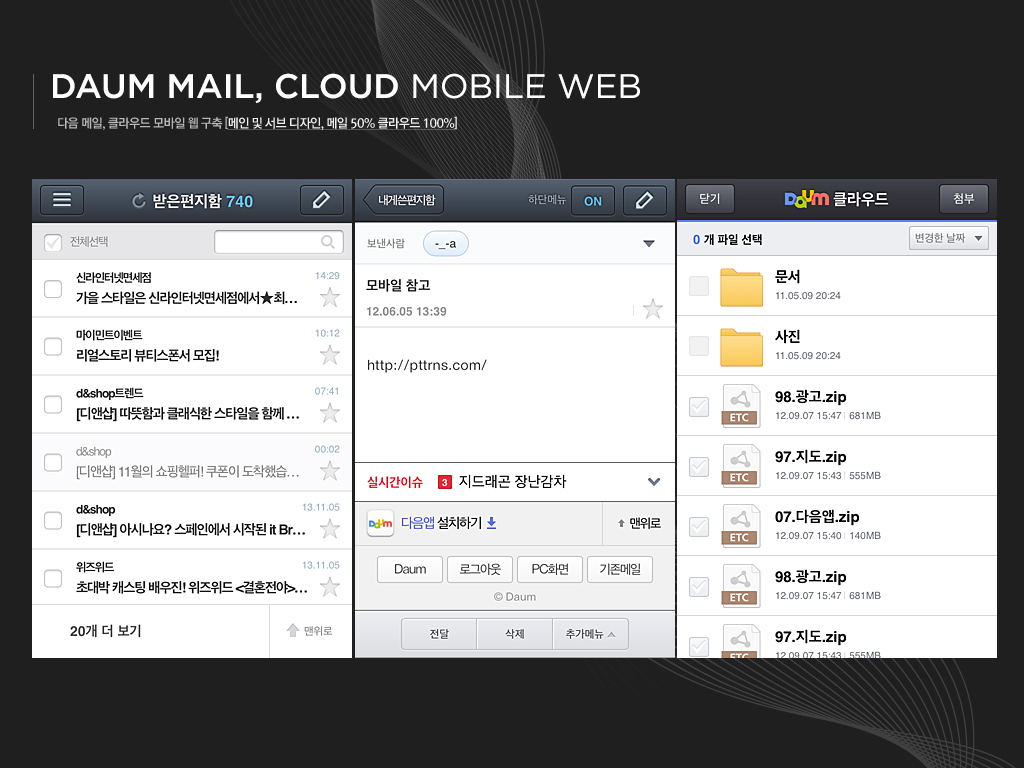Star the 신라인터넷면세점 email

pyautogui.click(x=330, y=297)
